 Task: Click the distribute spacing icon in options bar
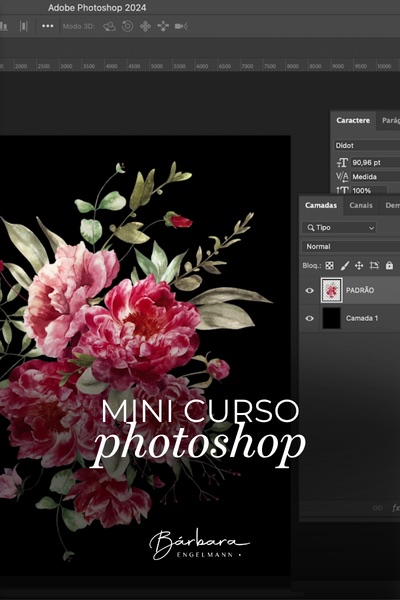(x=23, y=26)
